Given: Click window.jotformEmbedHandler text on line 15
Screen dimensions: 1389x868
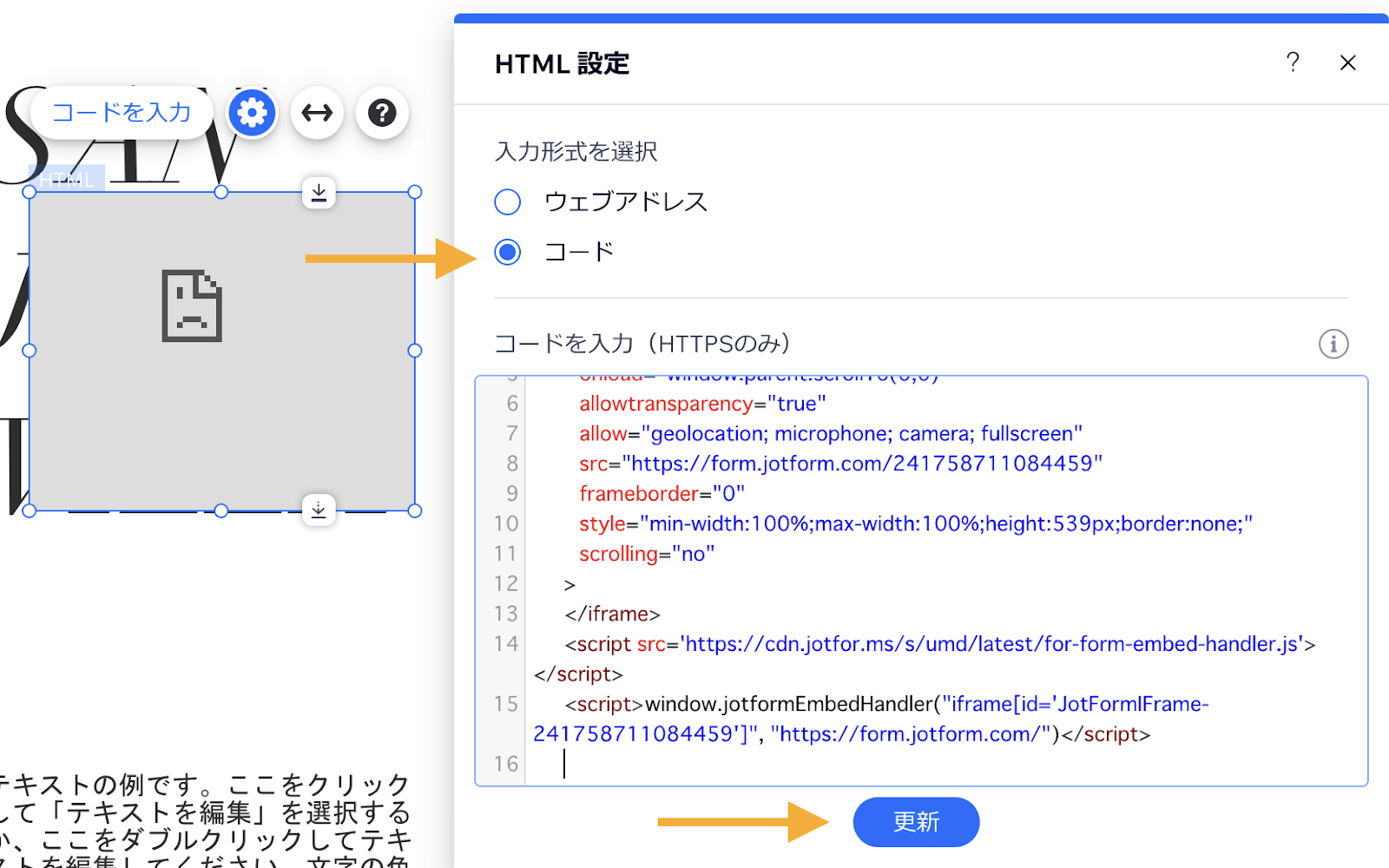Looking at the screenshot, I should point(789,704).
